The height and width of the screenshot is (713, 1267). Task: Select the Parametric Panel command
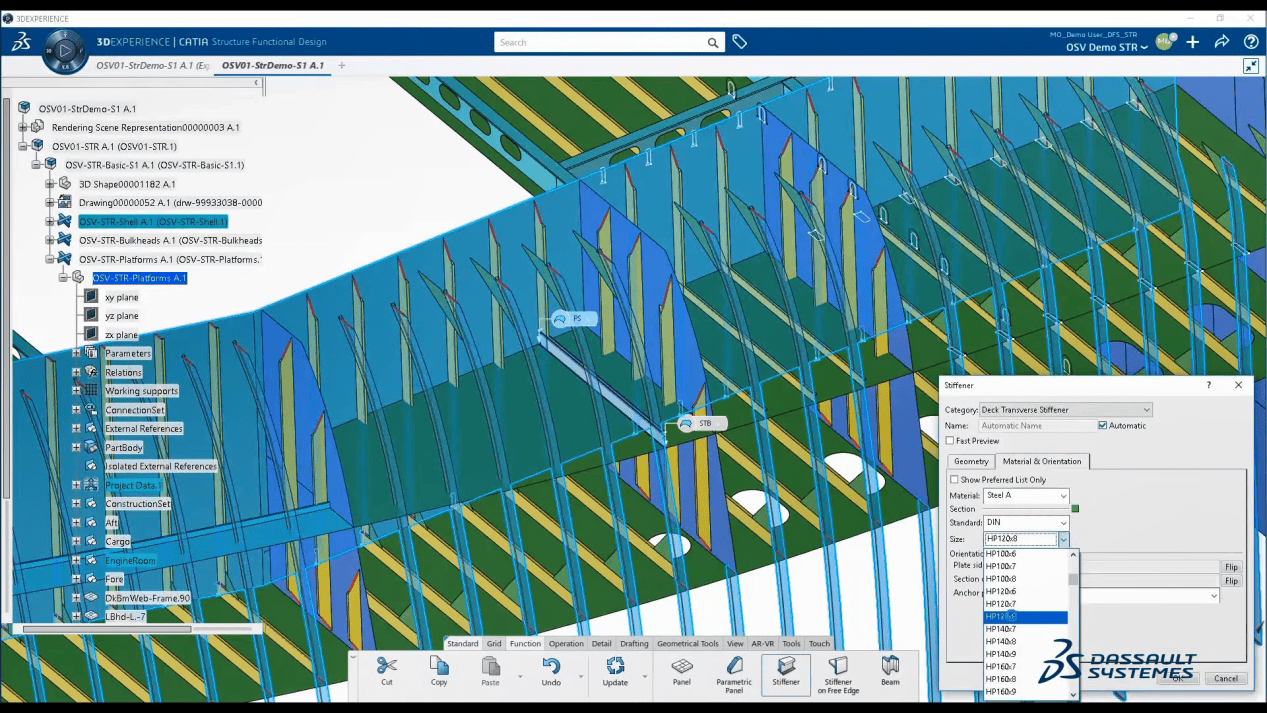click(734, 673)
